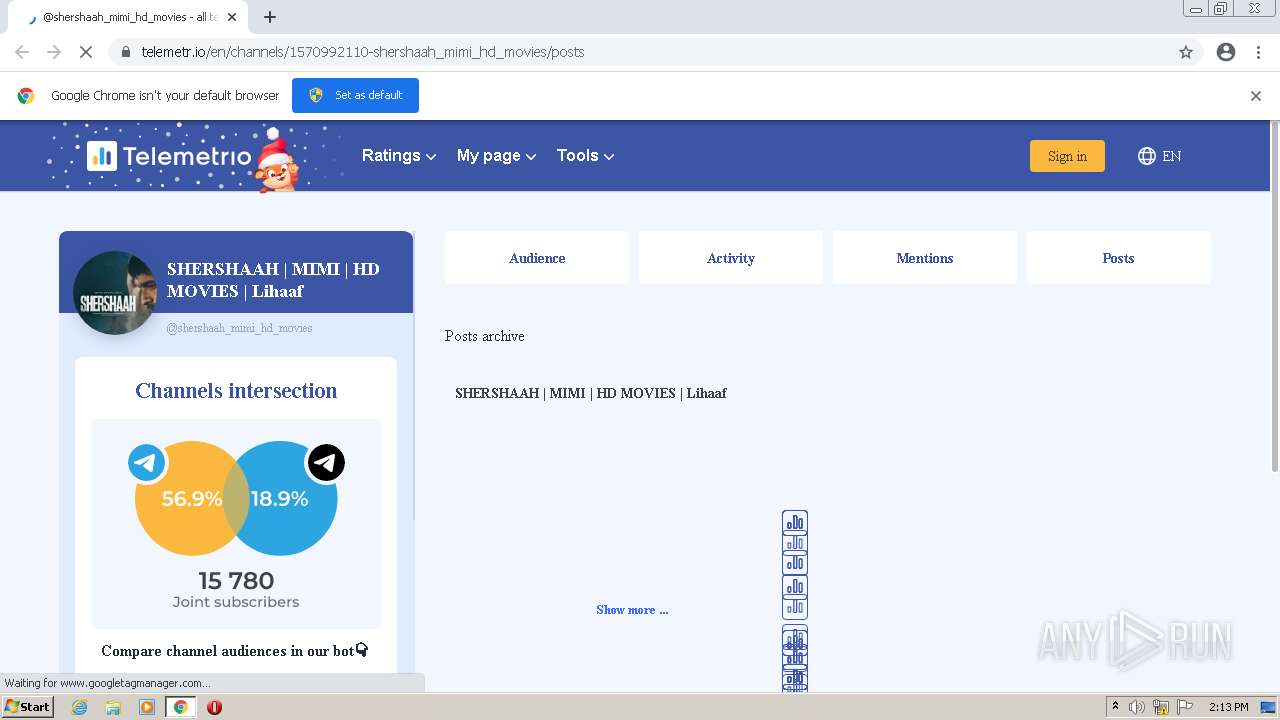The image size is (1280, 720).
Task: Select the Mentions tab
Action: click(x=925, y=258)
